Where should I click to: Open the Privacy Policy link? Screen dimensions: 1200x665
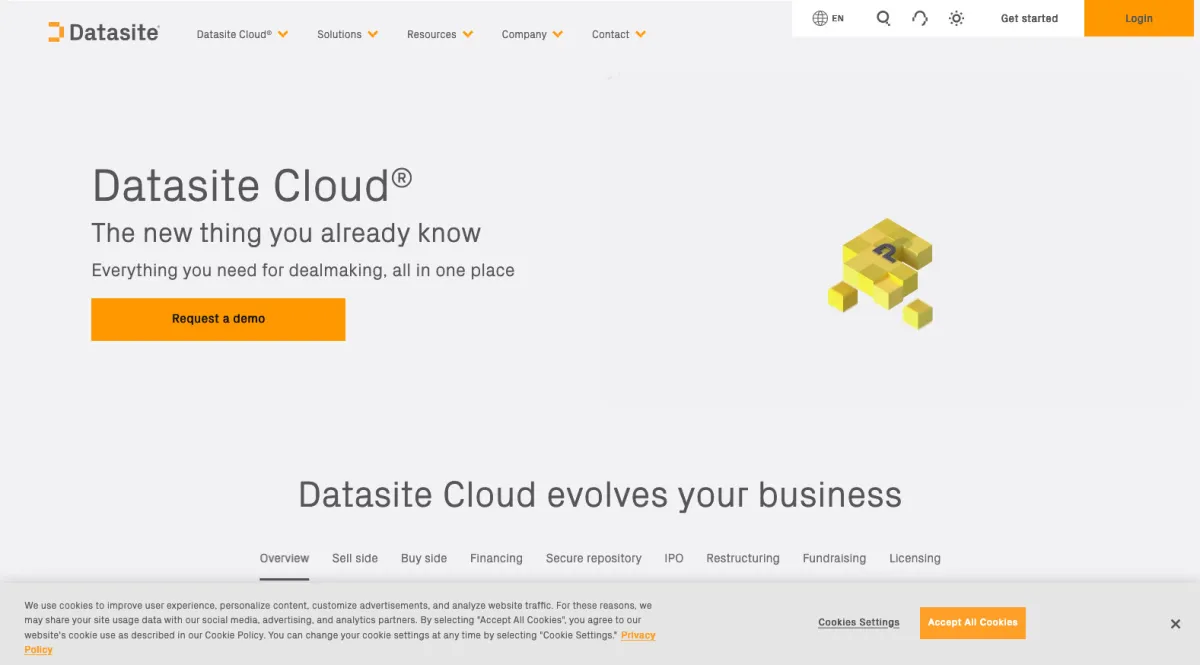[x=637, y=635]
